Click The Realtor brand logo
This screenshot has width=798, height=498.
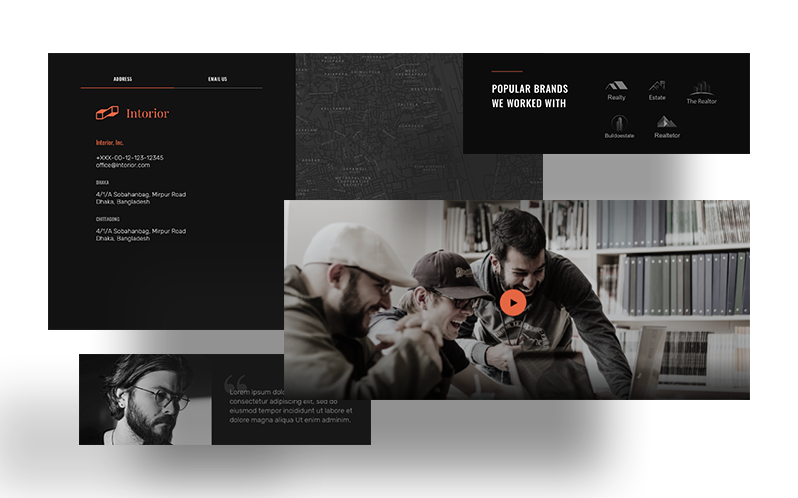click(701, 92)
